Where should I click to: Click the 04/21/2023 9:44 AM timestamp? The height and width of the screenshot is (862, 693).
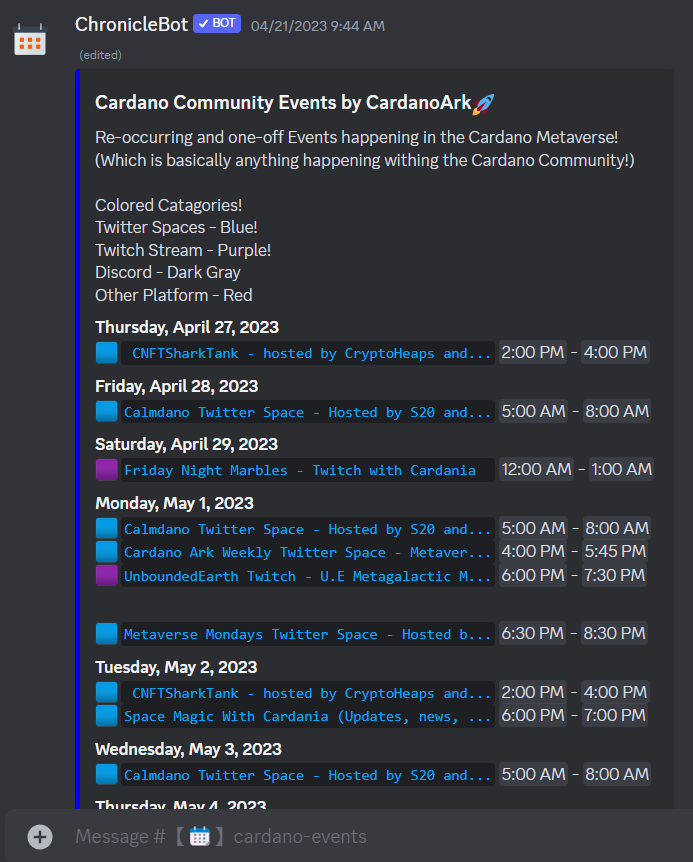pos(318,26)
